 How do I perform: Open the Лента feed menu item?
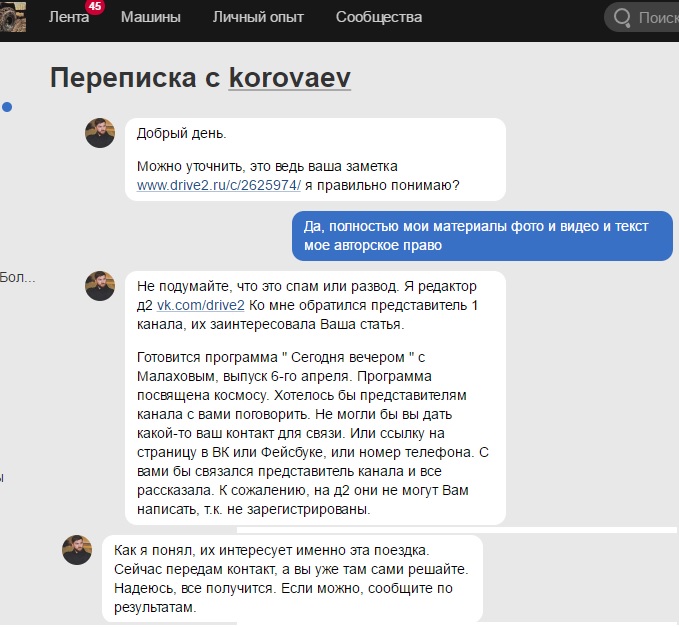tap(68, 17)
